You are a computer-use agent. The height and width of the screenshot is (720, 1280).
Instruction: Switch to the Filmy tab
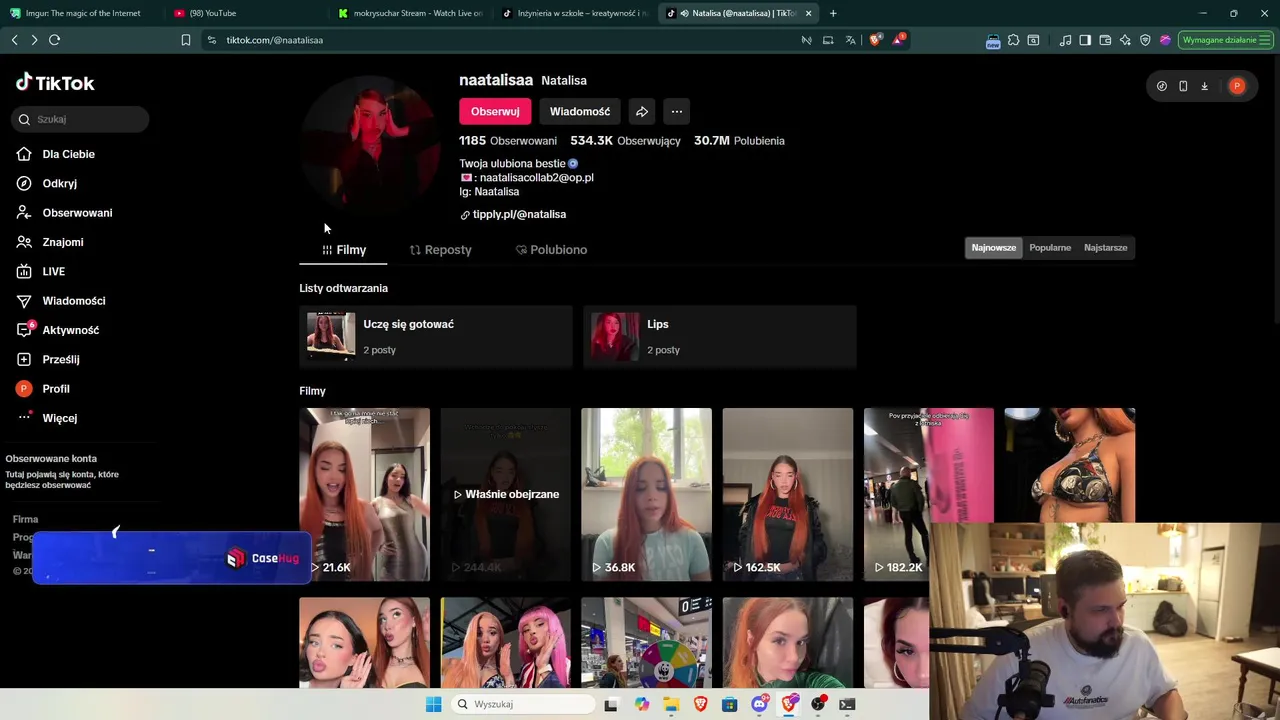click(x=343, y=250)
